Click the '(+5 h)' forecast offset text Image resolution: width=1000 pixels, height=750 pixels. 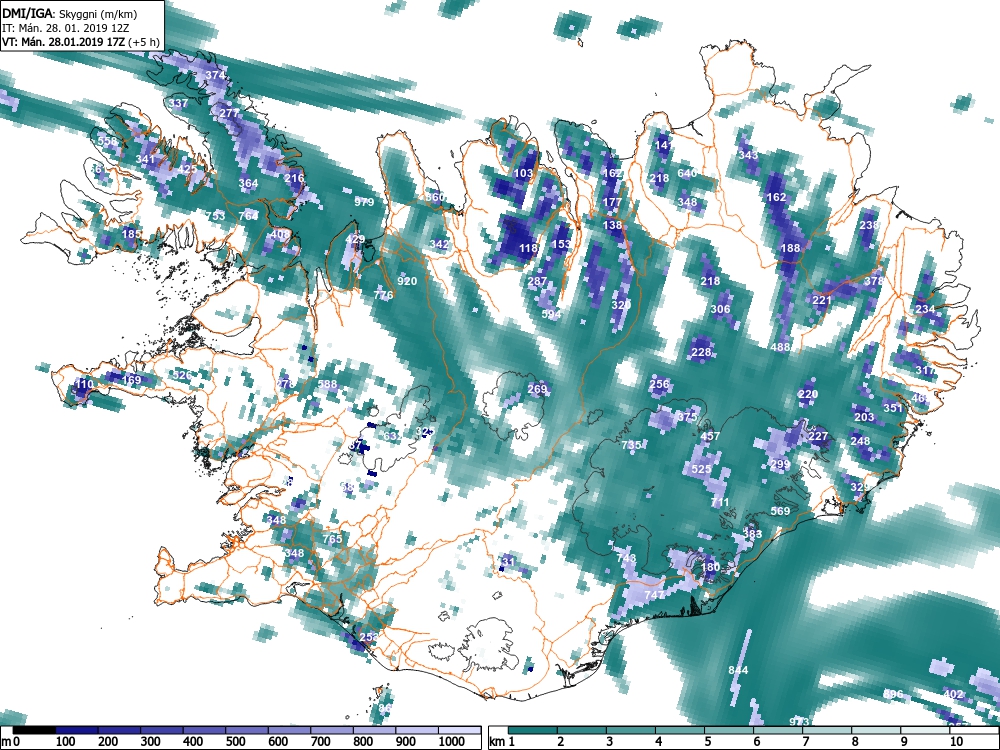pos(144,42)
